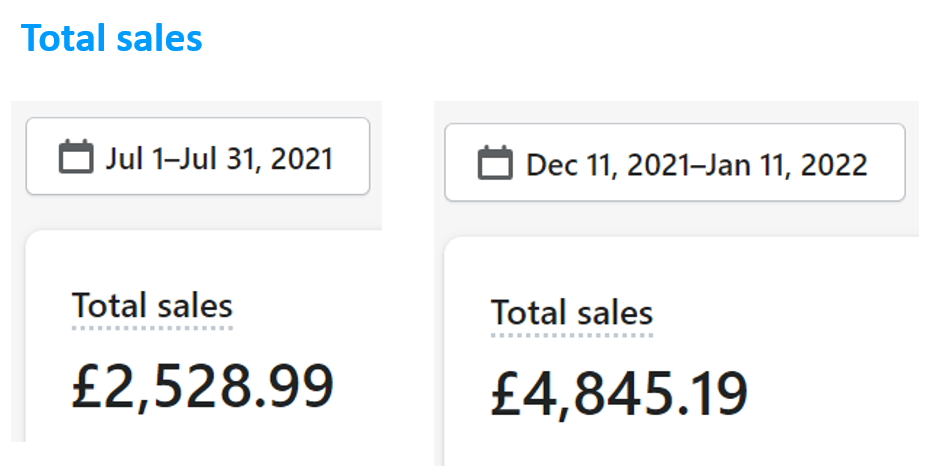
Task: Select the £4,845.19 sales figure
Action: [620, 392]
